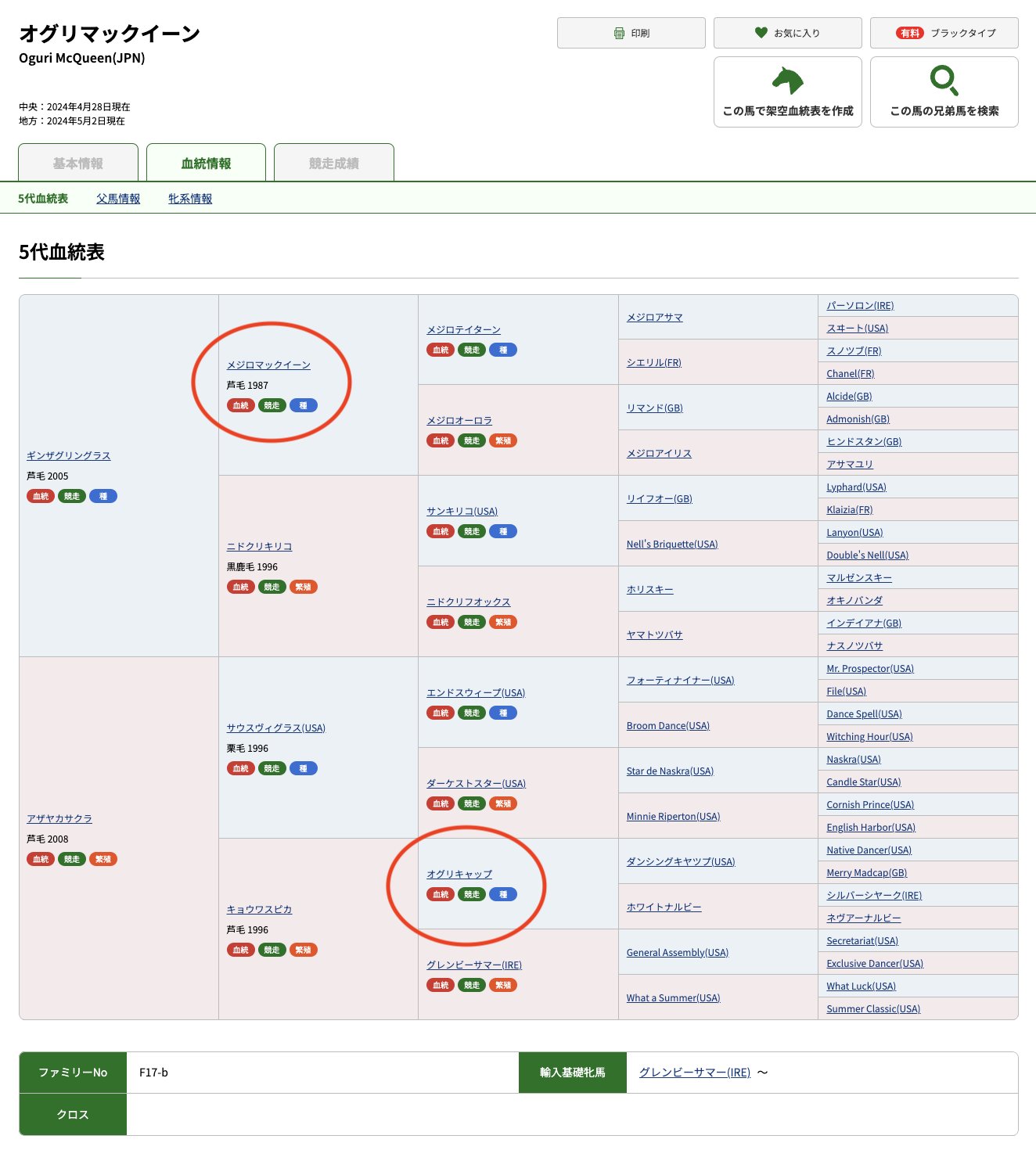Create a hypothetical pedigree with this horse
The width and height of the screenshot is (1036, 1150).
pyautogui.click(x=788, y=92)
